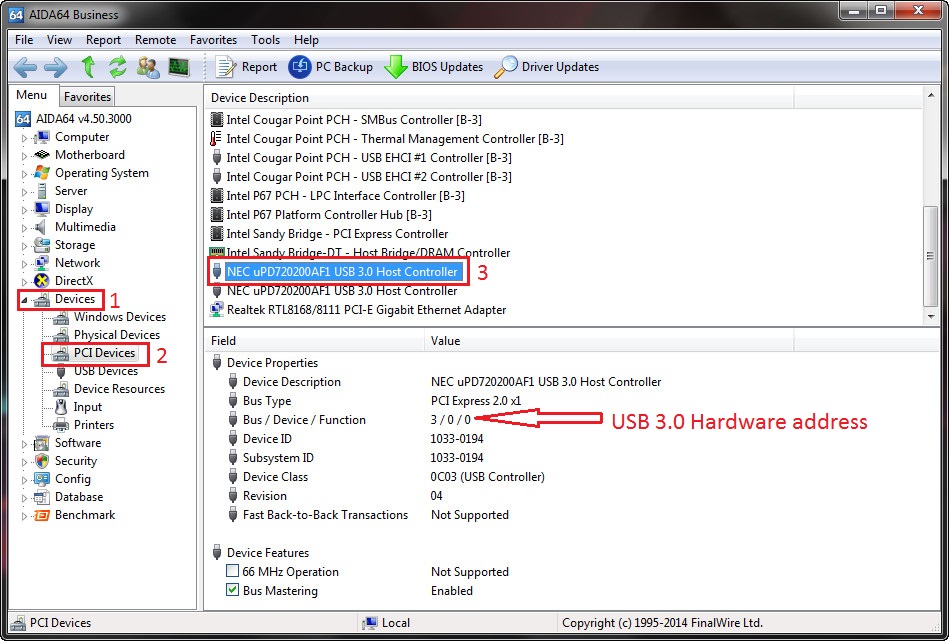Toggle the Bus Mastering checkbox
The image size is (949, 641).
tap(232, 589)
